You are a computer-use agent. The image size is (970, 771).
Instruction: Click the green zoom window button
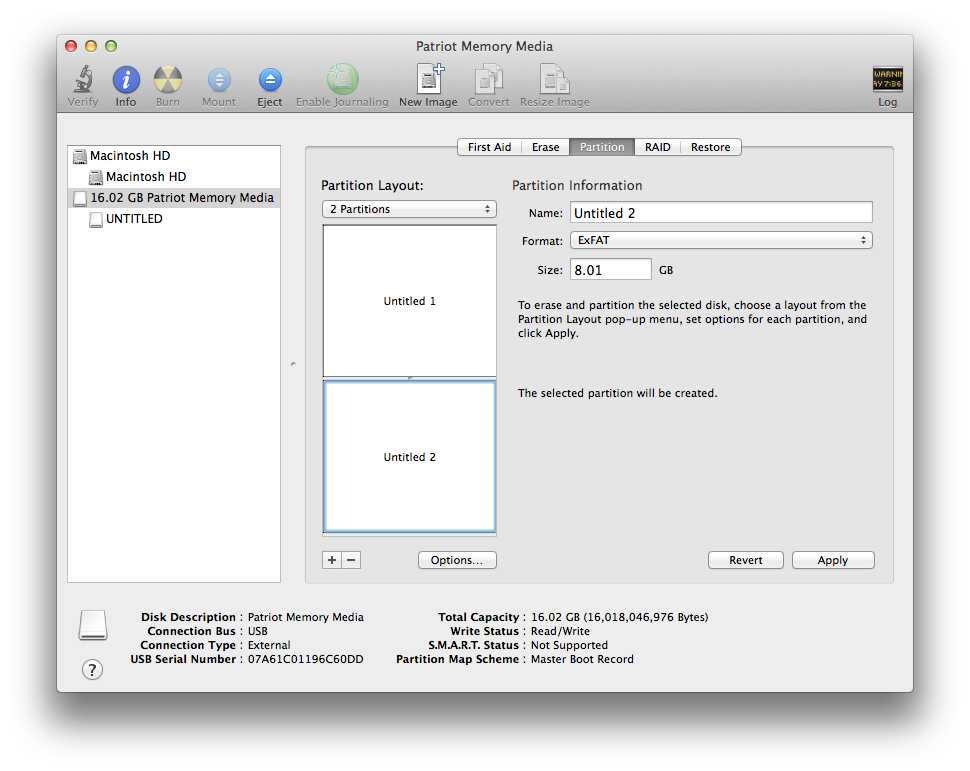pos(111,46)
